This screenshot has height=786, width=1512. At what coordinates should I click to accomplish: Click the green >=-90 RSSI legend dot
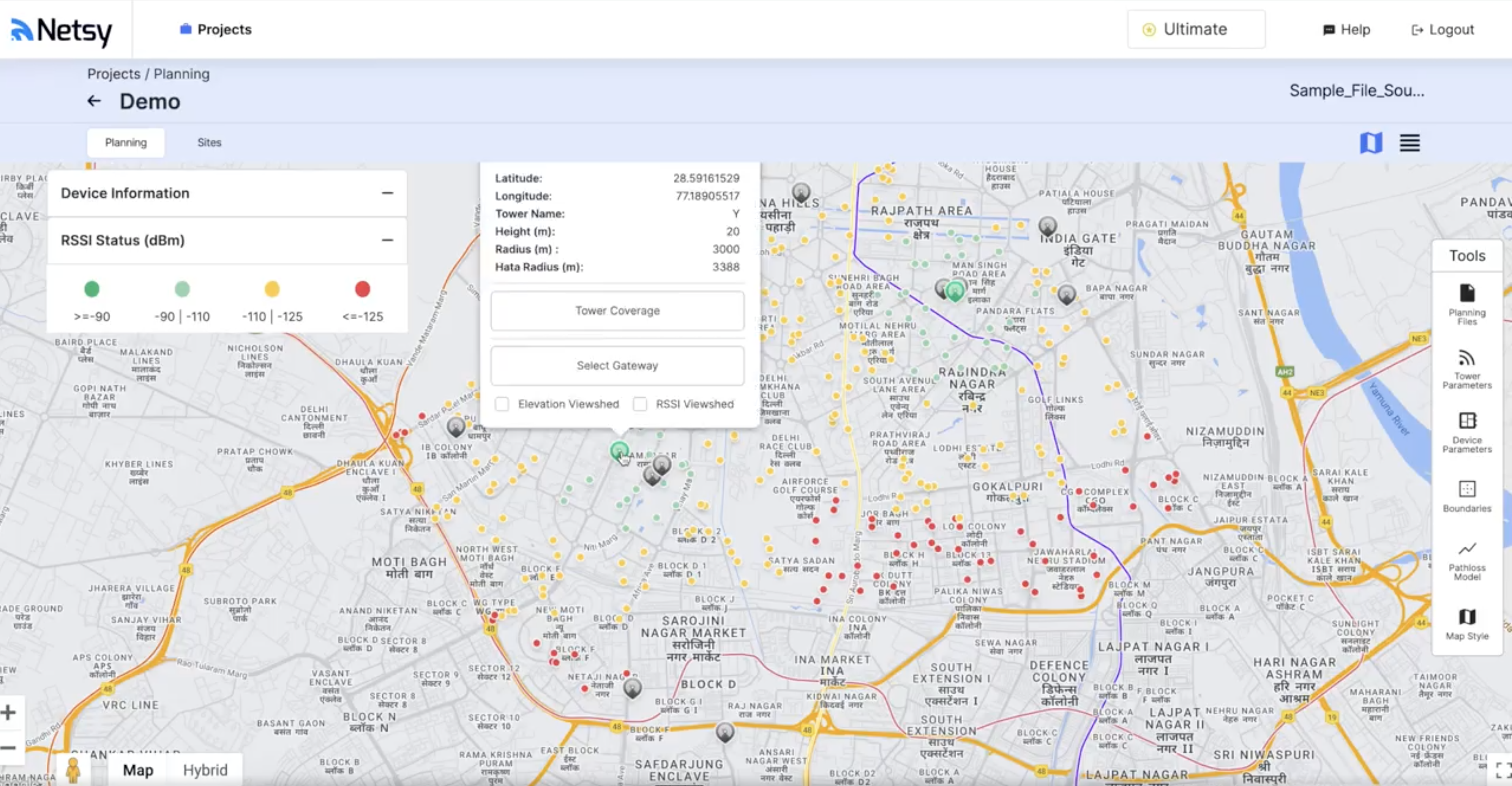pos(92,289)
